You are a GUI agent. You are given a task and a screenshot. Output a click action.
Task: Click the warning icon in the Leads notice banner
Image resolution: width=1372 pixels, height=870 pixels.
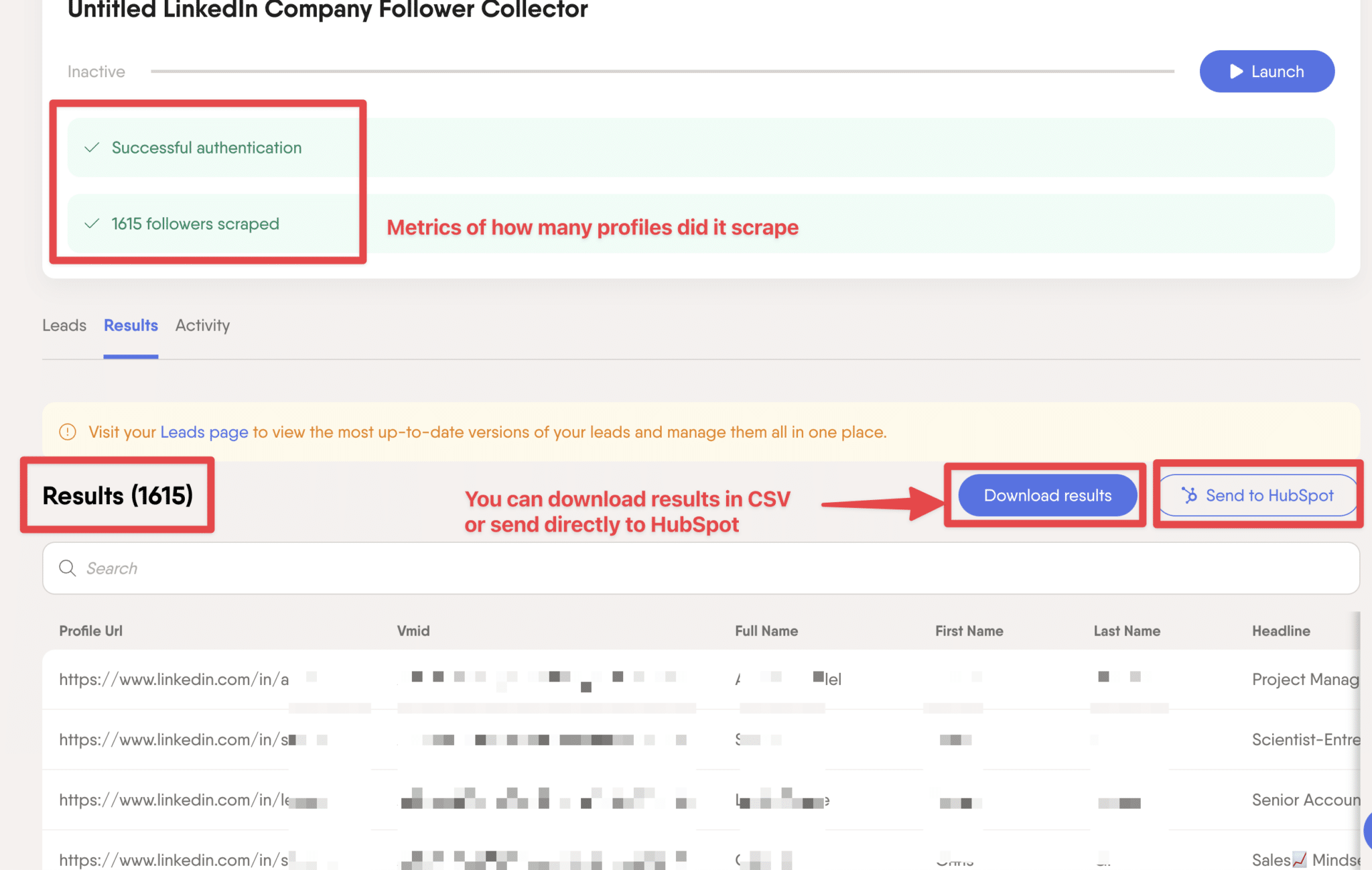point(68,432)
